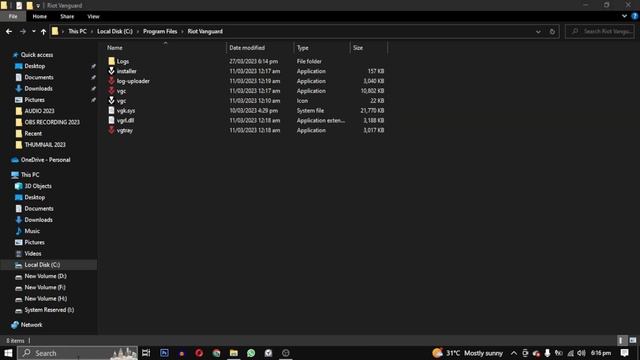Click the taskbar Search box
The width and height of the screenshot is (640, 360).
click(78, 353)
